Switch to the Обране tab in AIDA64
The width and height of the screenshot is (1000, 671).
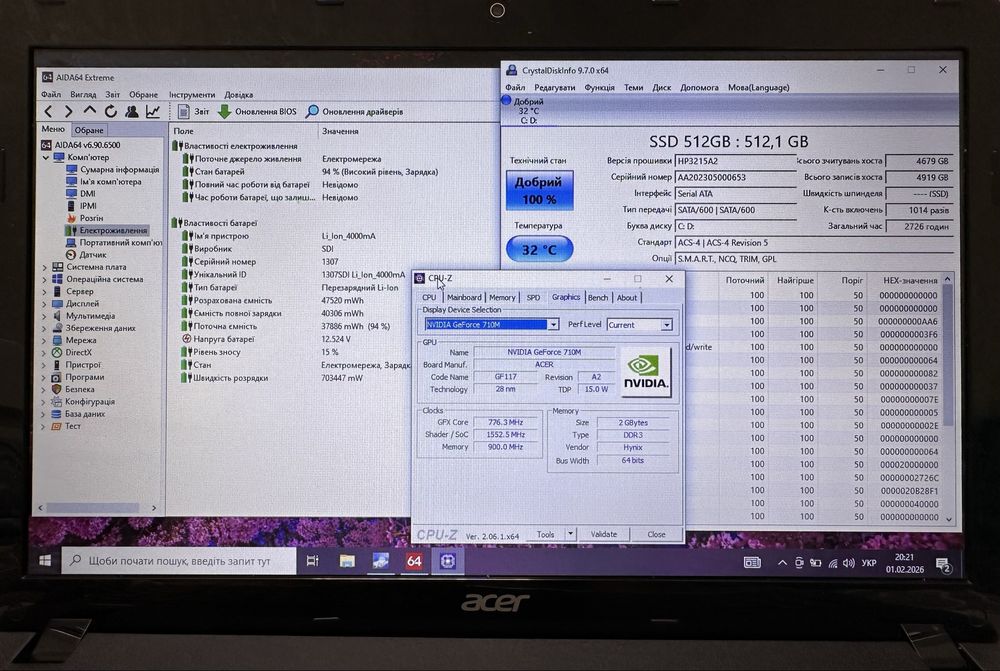89,130
